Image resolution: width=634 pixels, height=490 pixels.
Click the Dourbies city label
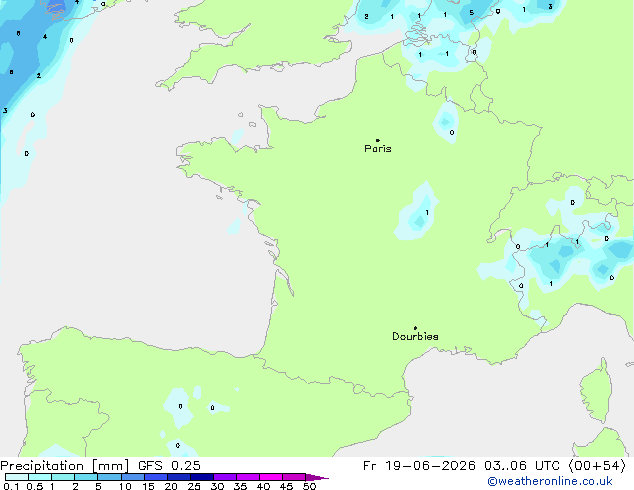click(x=415, y=336)
